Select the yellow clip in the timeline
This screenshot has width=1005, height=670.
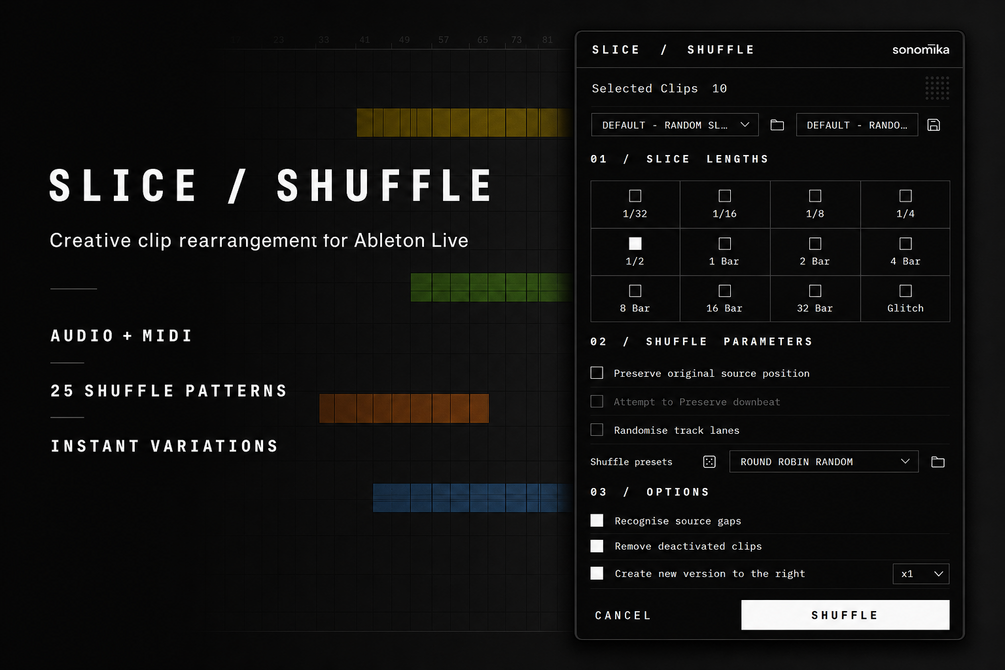coord(465,122)
